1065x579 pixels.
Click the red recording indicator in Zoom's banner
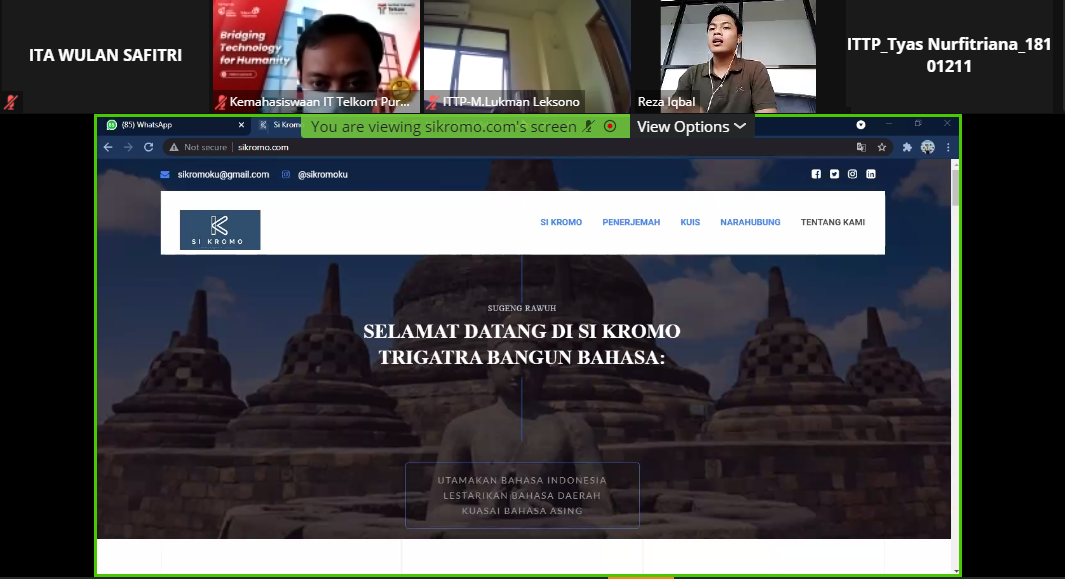pyautogui.click(x=611, y=126)
